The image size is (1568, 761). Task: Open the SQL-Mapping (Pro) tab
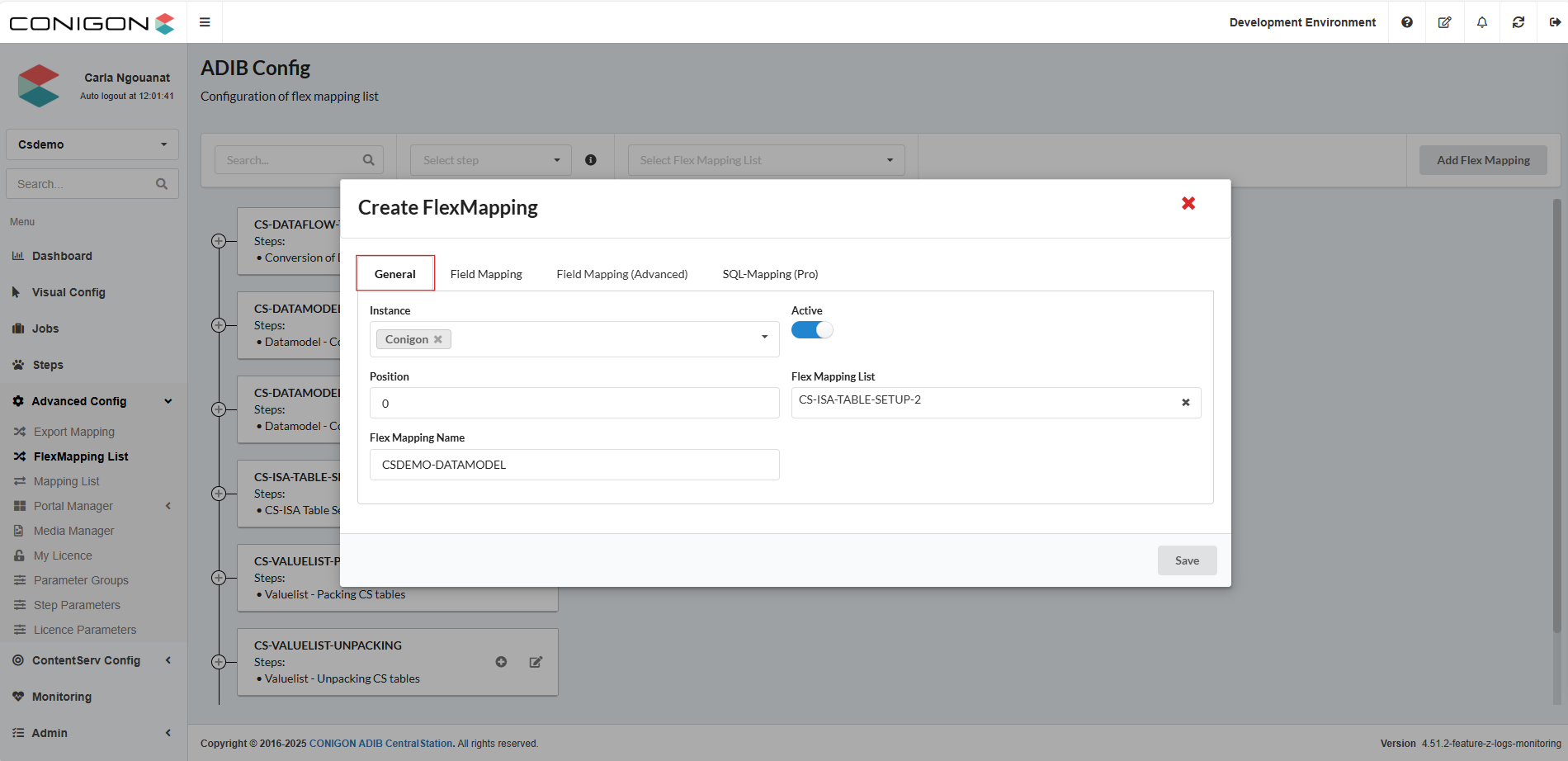point(770,274)
